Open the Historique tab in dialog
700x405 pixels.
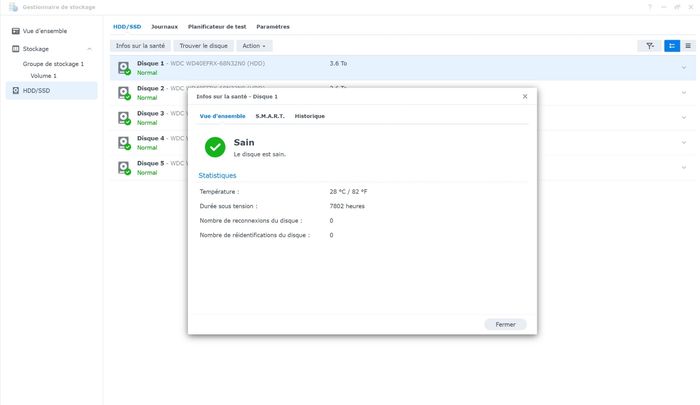click(309, 116)
